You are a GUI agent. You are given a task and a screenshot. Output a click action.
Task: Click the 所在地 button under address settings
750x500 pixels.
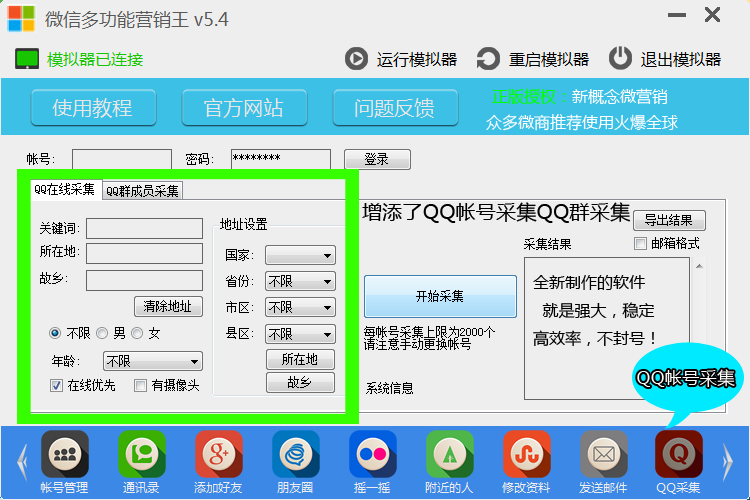pyautogui.click(x=300, y=359)
